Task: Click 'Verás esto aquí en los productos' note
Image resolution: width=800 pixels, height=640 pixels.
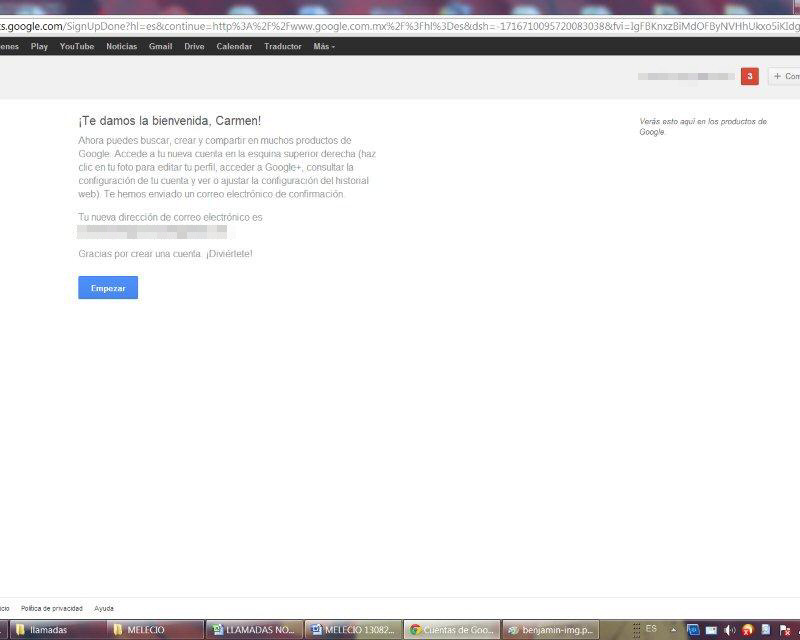Action: point(703,127)
